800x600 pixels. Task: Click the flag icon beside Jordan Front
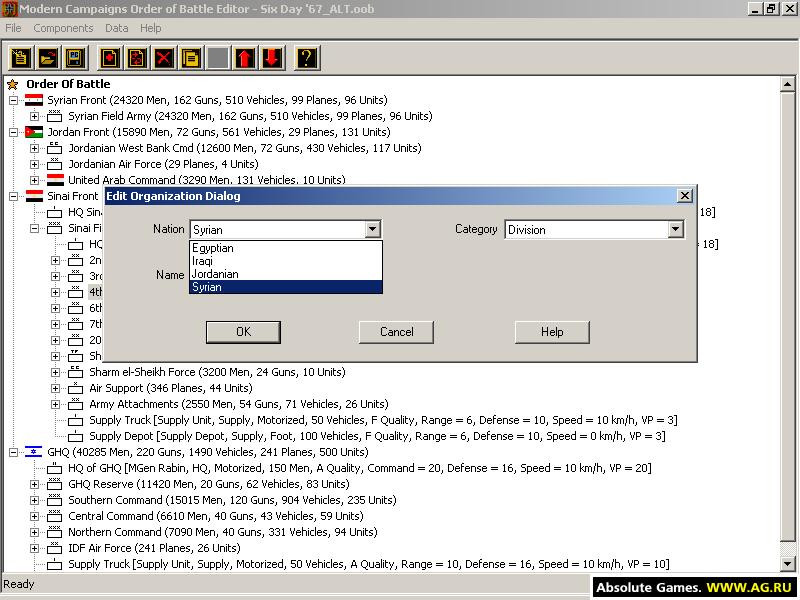[34, 132]
